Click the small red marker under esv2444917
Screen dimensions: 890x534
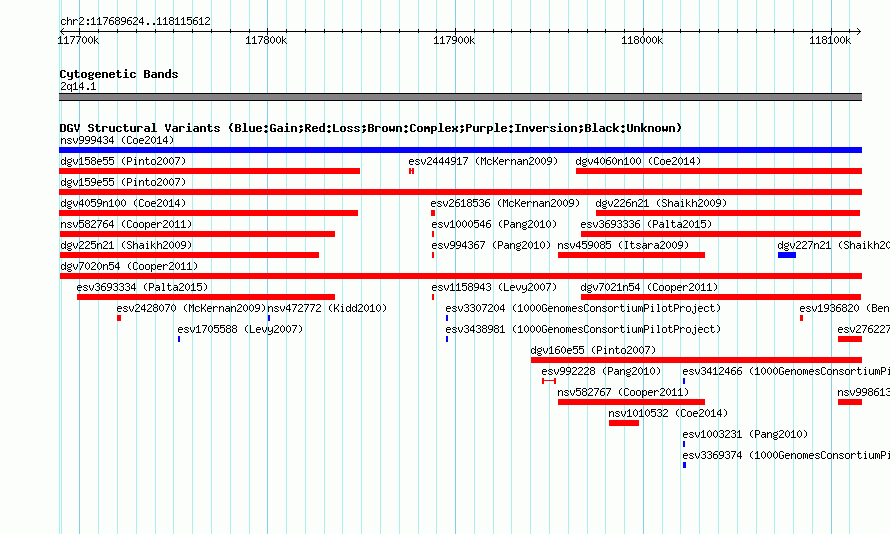[412, 171]
